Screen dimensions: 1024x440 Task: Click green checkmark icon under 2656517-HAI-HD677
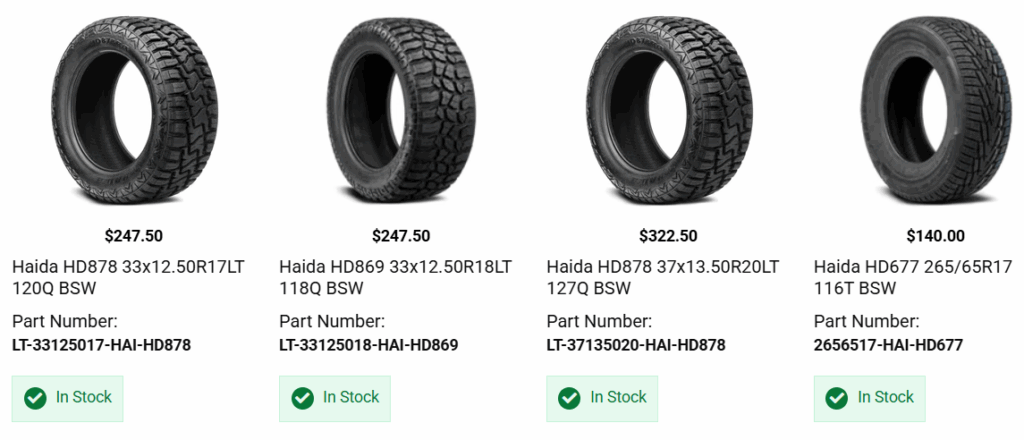click(x=837, y=398)
